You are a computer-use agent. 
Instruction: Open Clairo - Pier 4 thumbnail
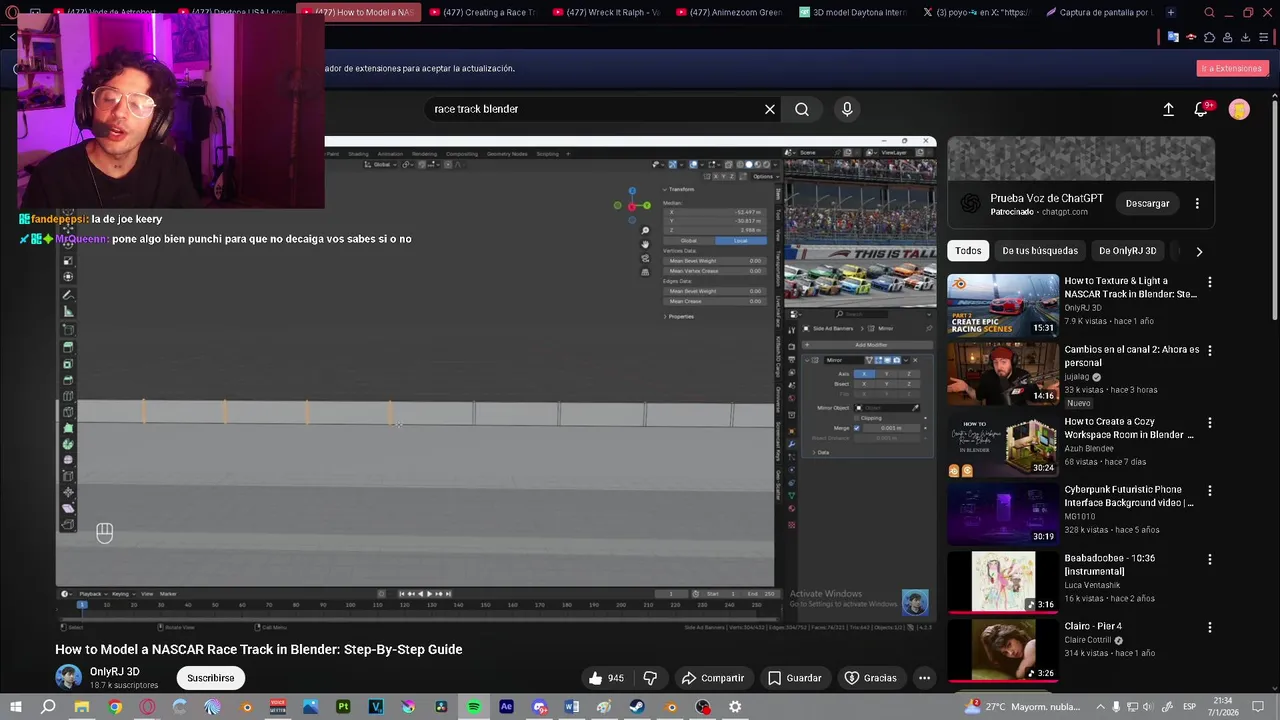1003,650
